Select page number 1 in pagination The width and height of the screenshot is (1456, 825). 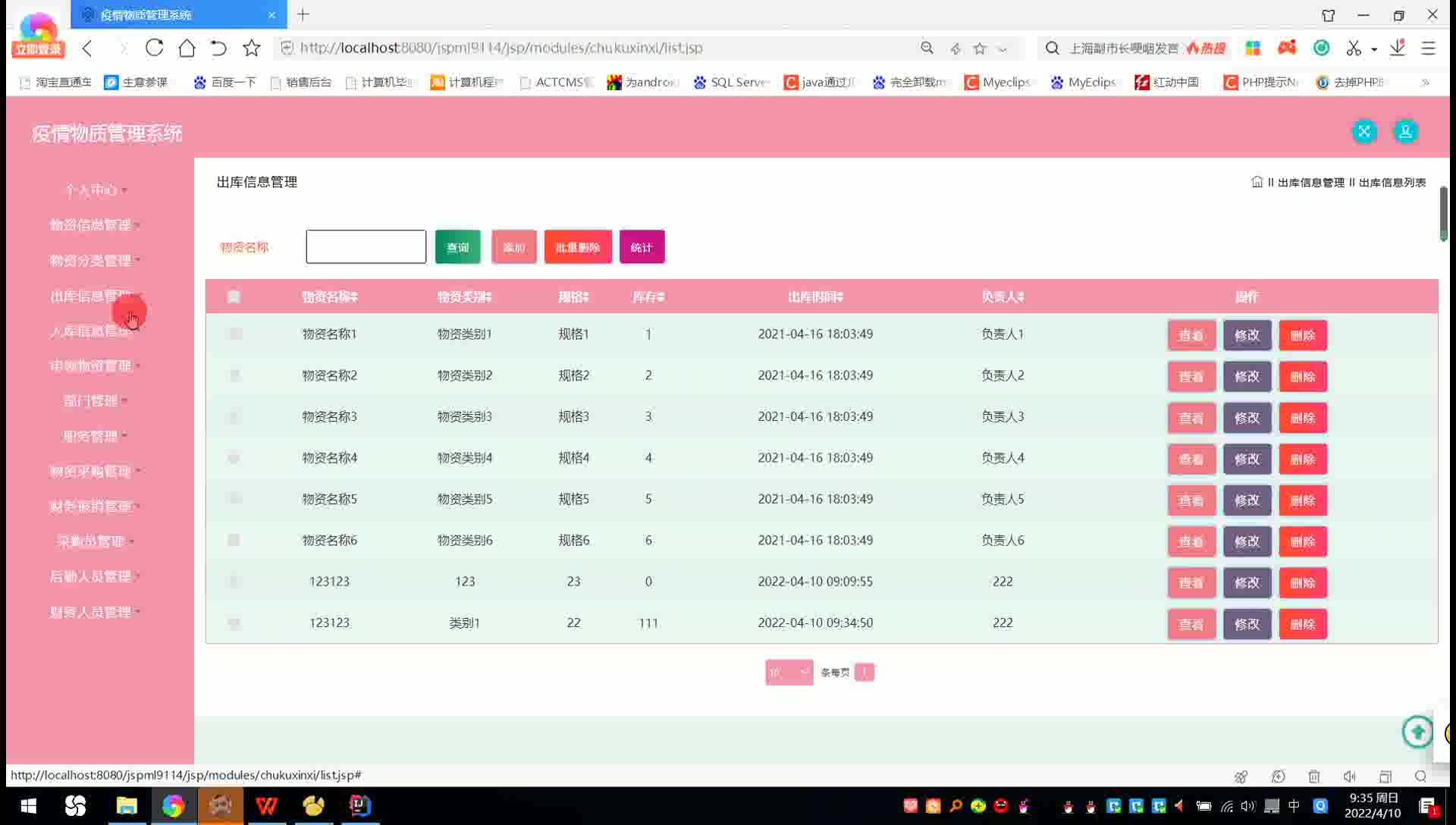pyautogui.click(x=864, y=673)
